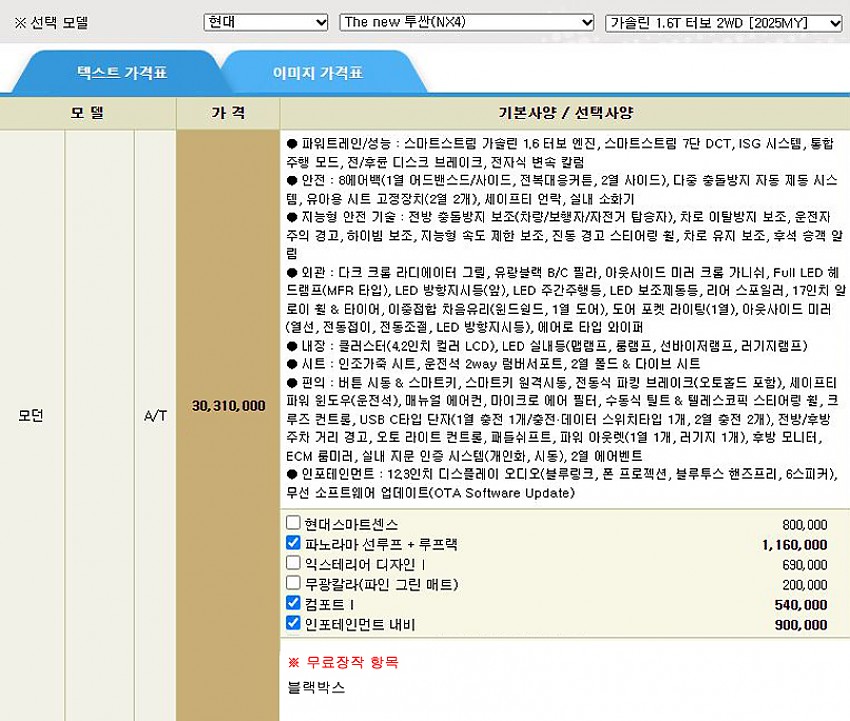Click the A/T transmission cell
This screenshot has height=721, width=850.
tap(155, 413)
